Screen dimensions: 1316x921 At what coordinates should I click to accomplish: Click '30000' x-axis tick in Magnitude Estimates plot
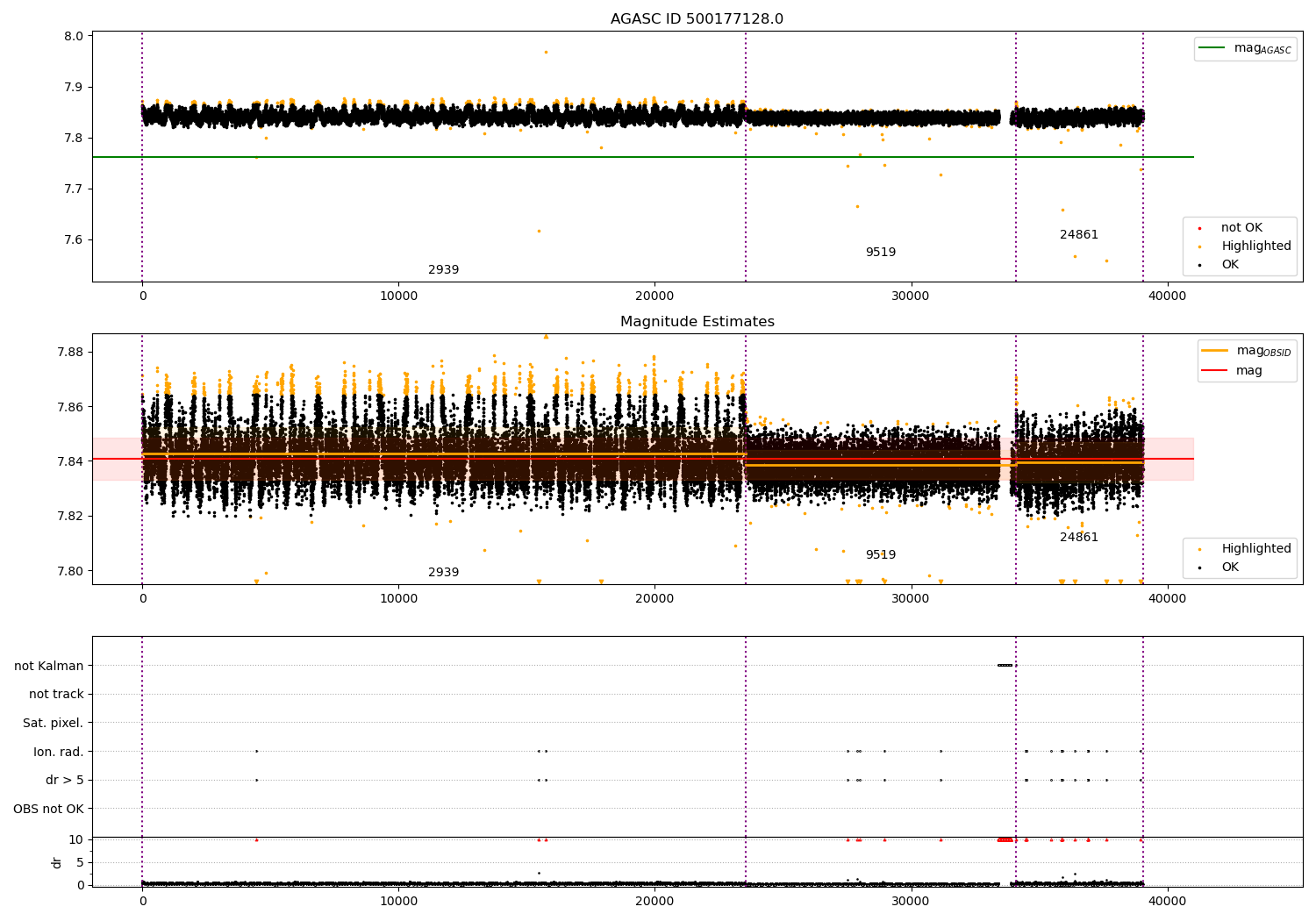point(911,599)
